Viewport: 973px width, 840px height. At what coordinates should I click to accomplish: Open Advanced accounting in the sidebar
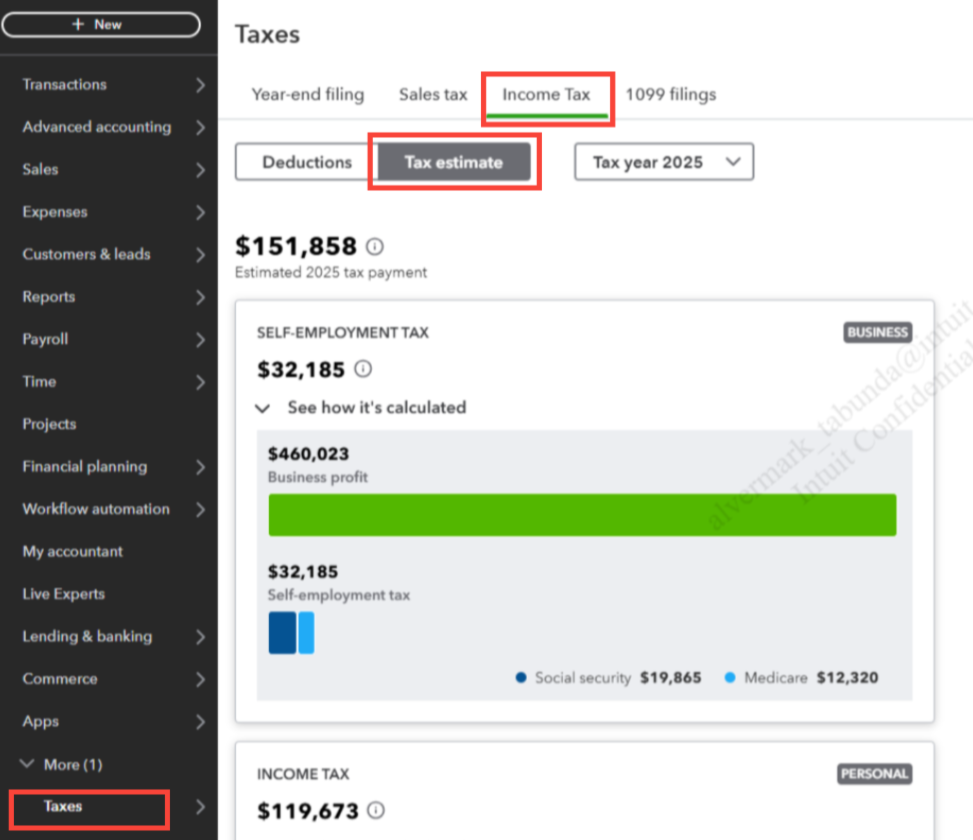97,127
